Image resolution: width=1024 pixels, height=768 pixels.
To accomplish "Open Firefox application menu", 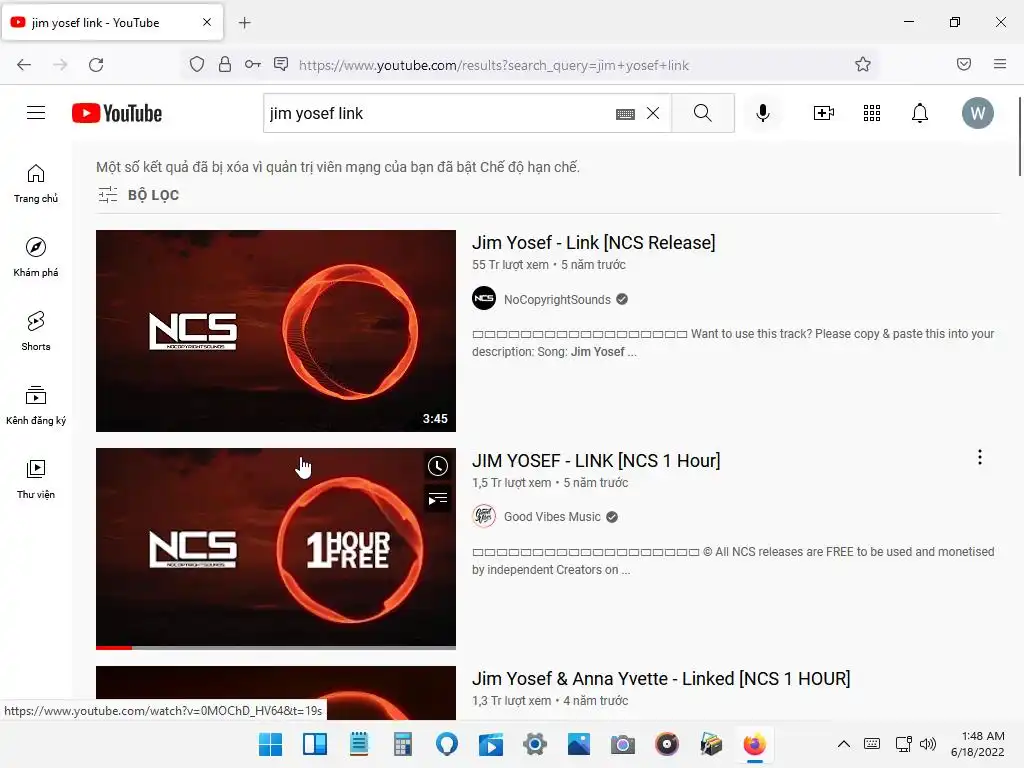I will [999, 64].
